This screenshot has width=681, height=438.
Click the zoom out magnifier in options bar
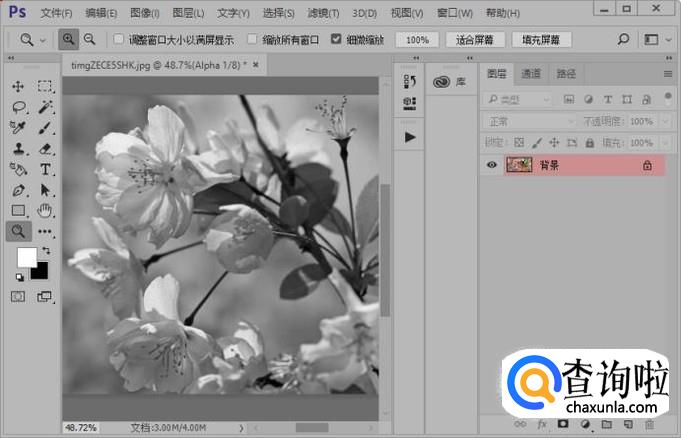[x=90, y=40]
